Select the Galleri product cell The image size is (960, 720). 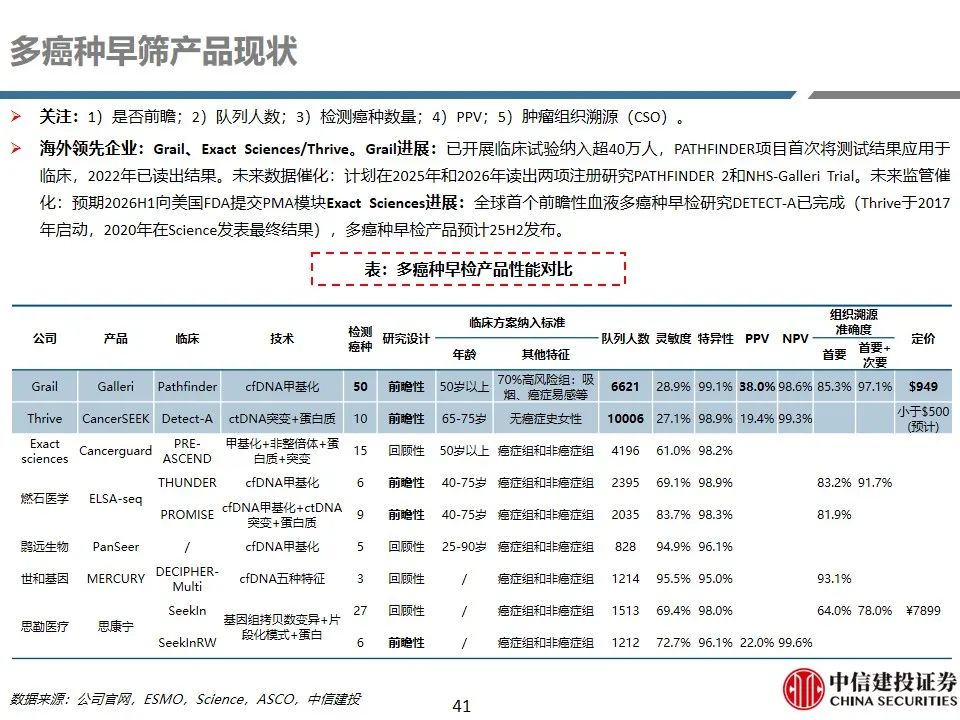[115, 386]
